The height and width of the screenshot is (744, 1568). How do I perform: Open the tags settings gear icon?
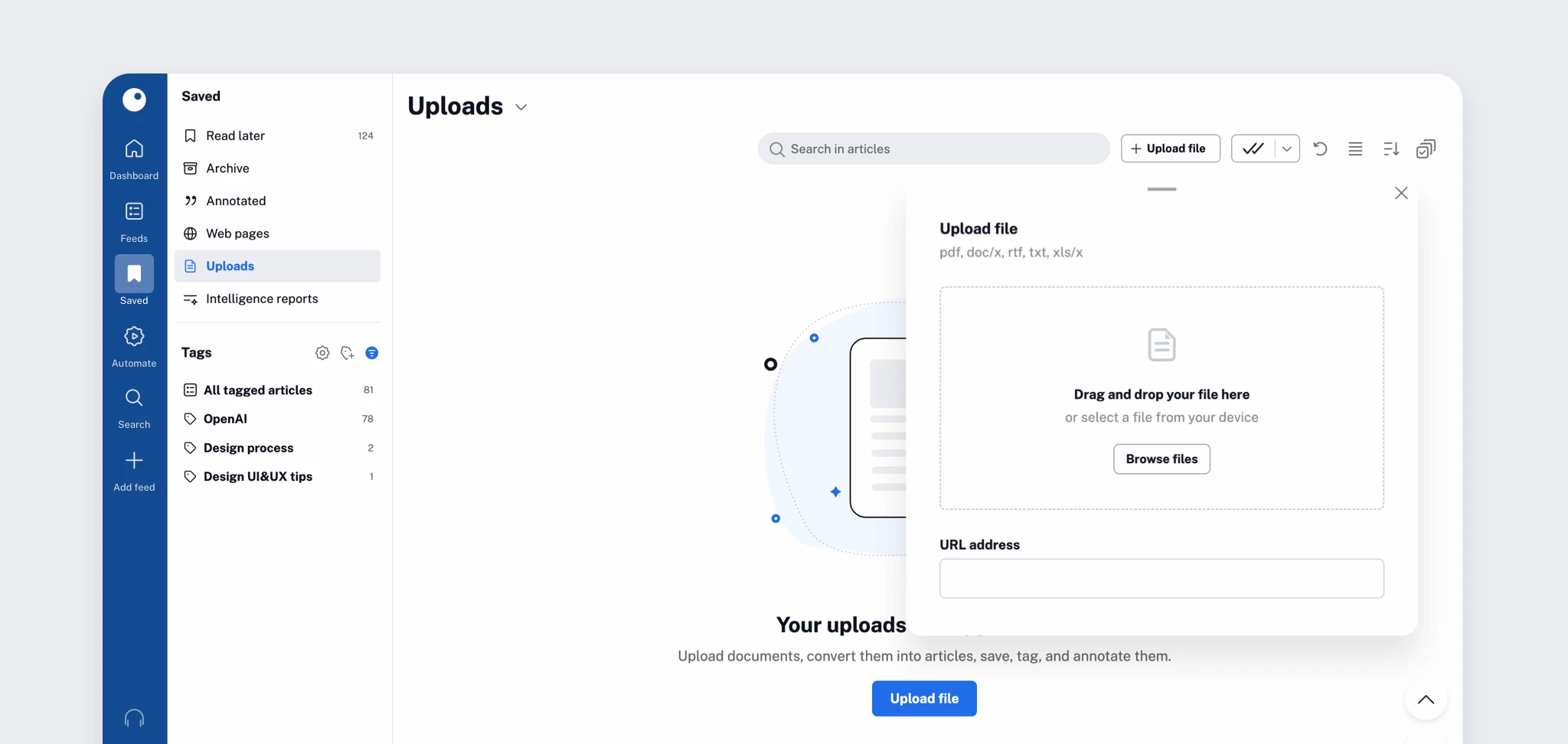[322, 353]
